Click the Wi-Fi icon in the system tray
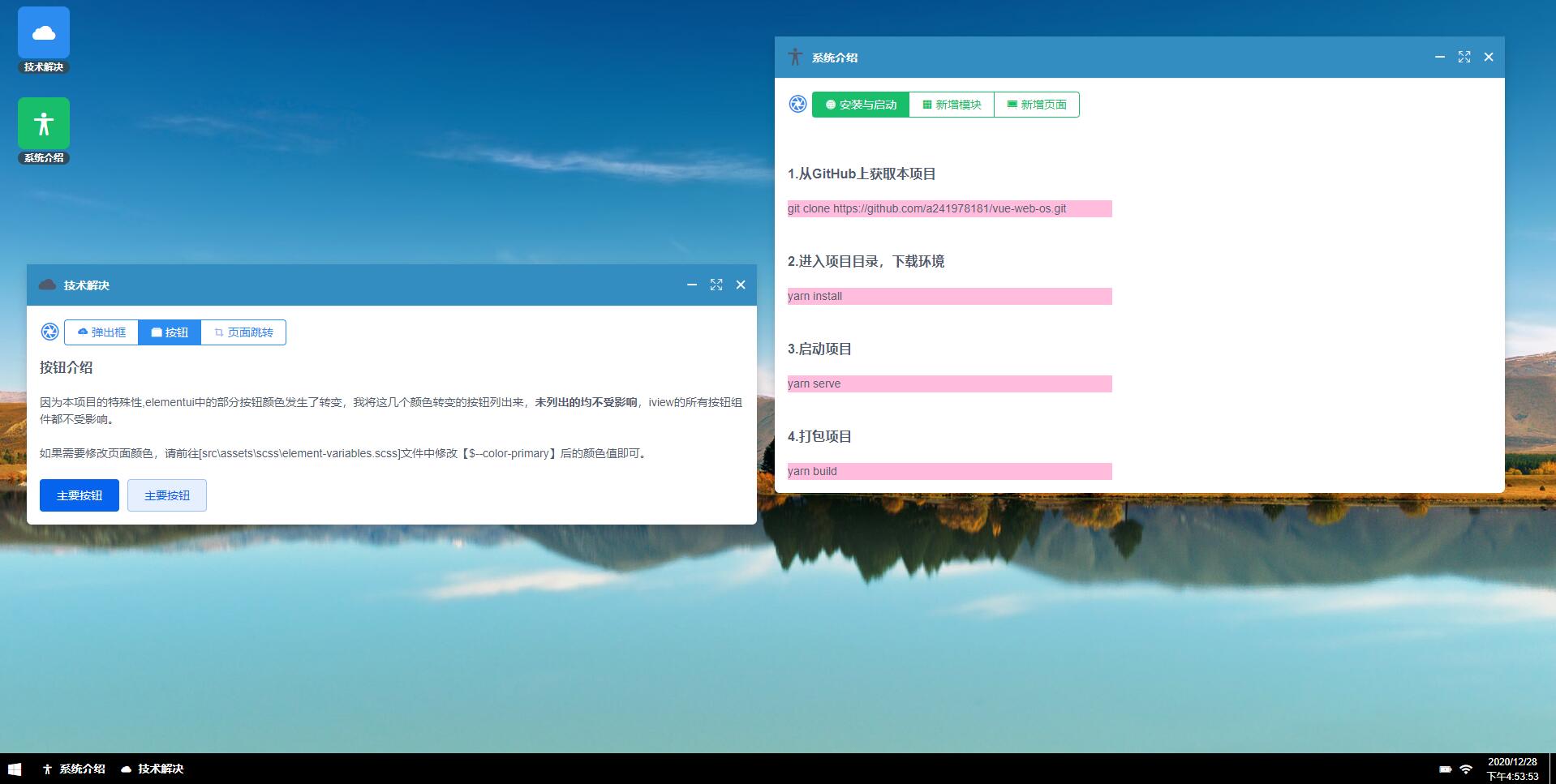1556x784 pixels. (1465, 769)
